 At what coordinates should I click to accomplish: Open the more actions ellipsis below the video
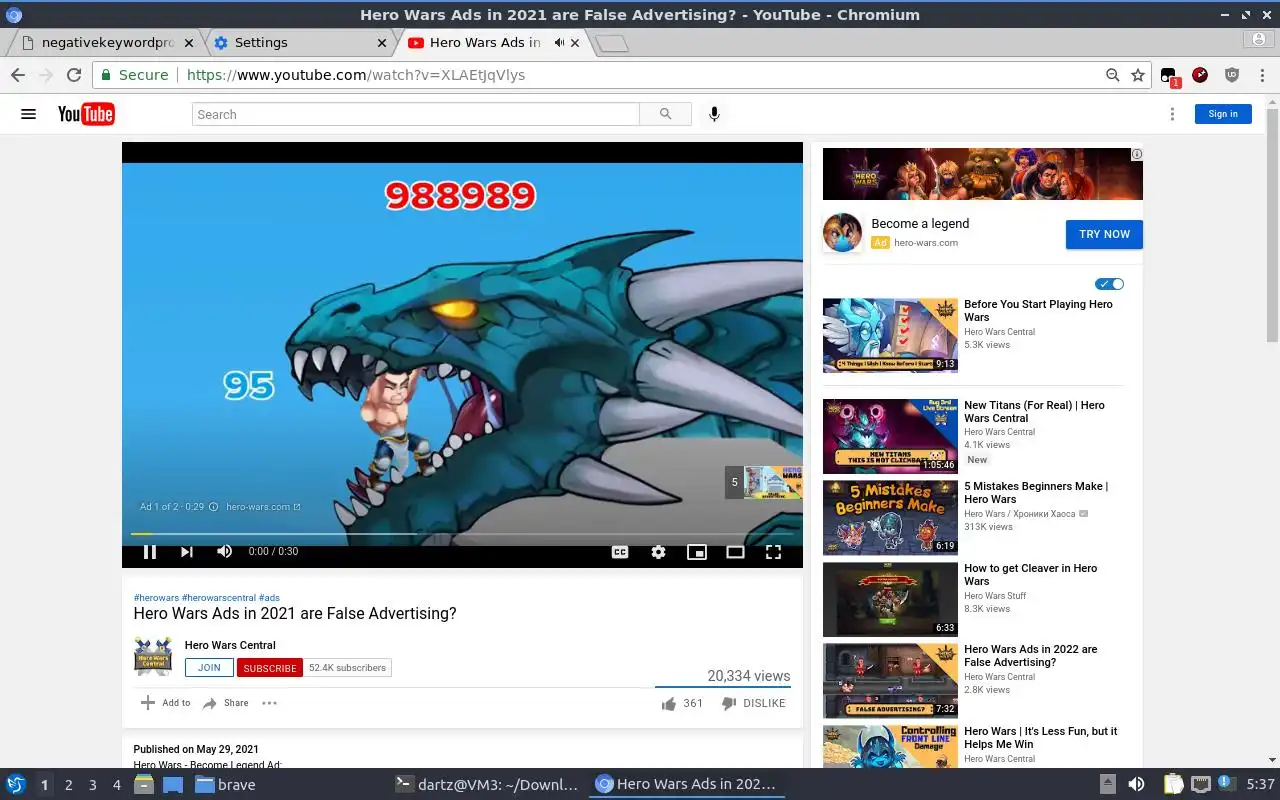coord(269,703)
